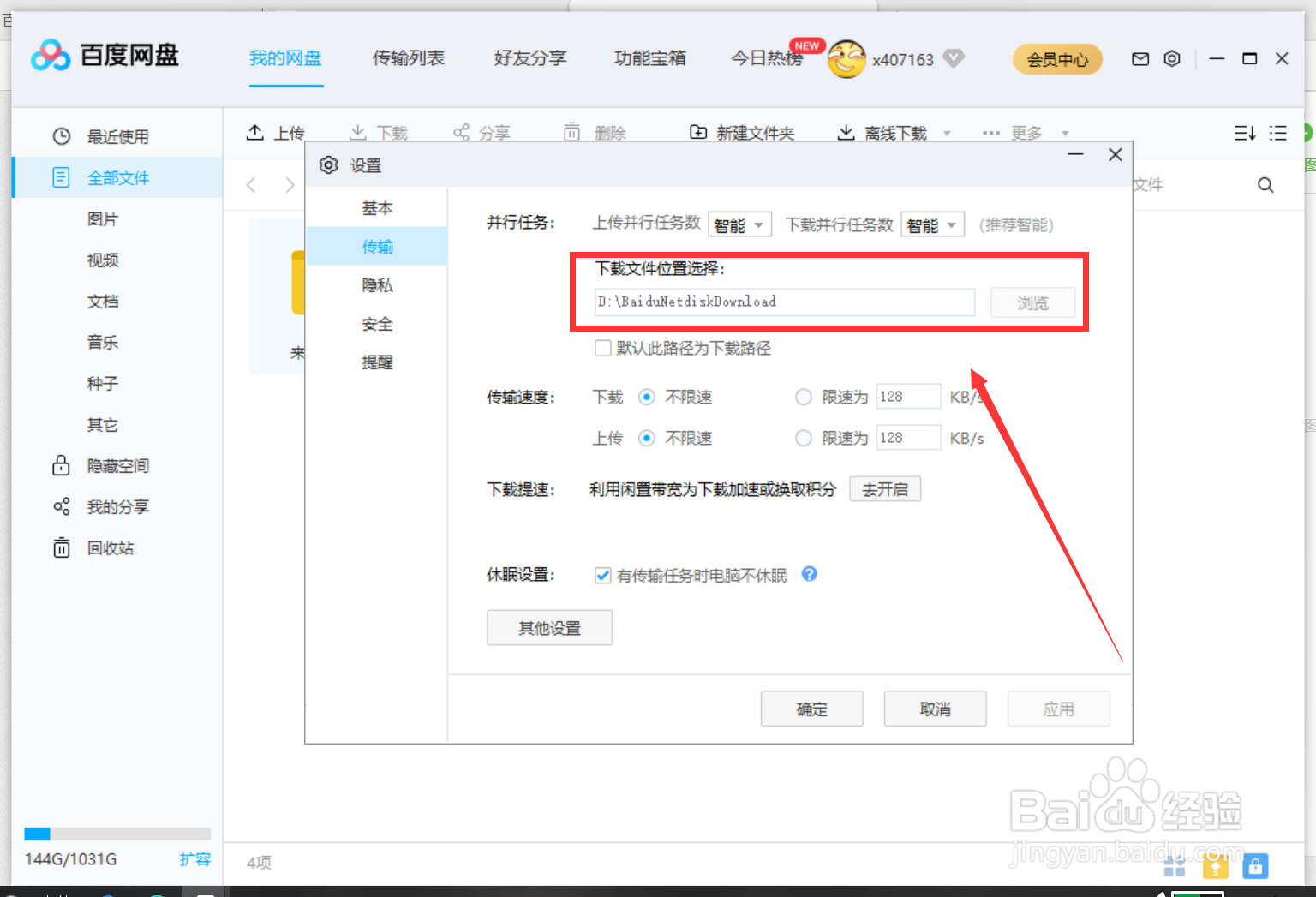Image resolution: width=1316 pixels, height=897 pixels.
Task: Switch to list view icon
Action: [1278, 133]
